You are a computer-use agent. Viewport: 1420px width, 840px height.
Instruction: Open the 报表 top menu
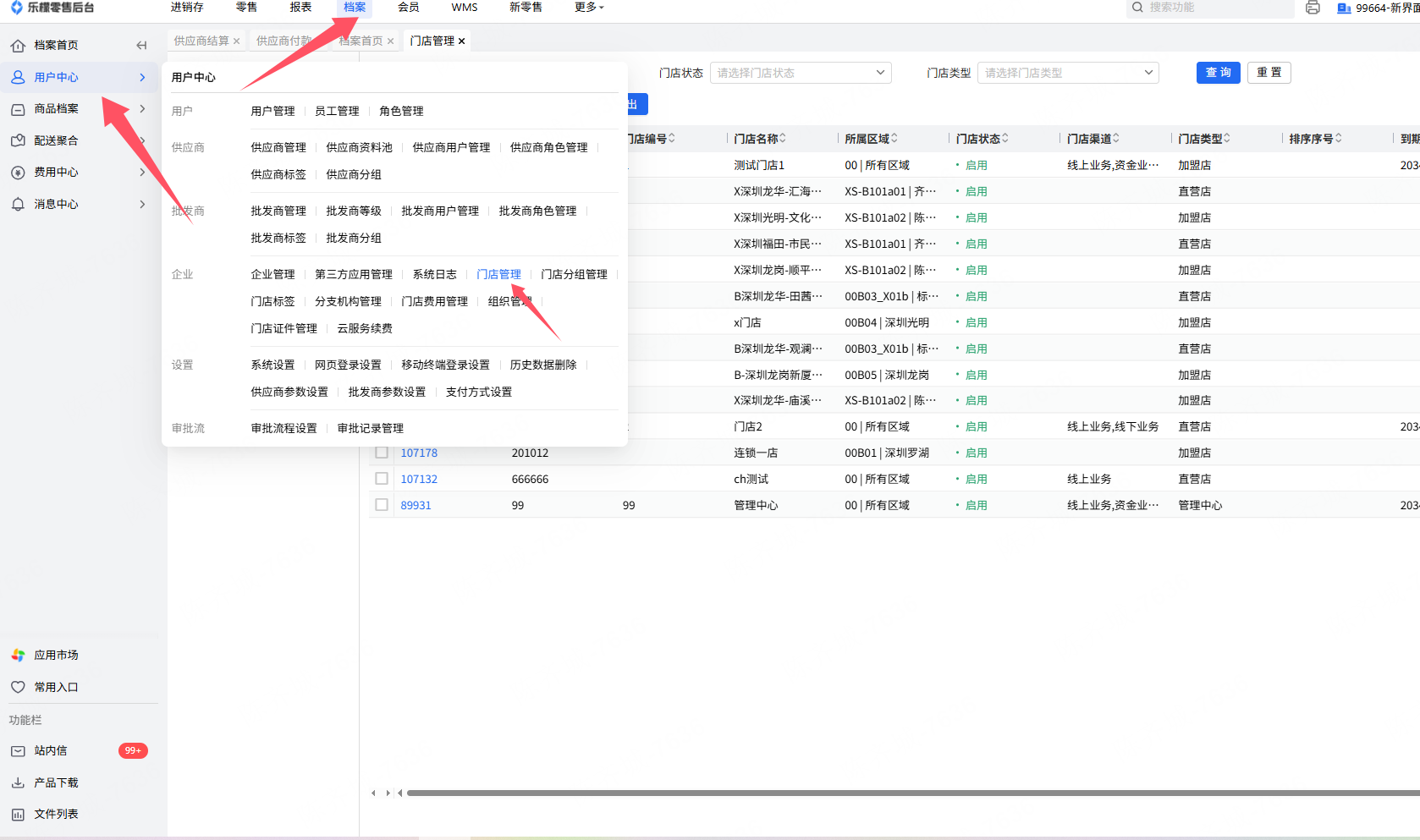tap(300, 8)
